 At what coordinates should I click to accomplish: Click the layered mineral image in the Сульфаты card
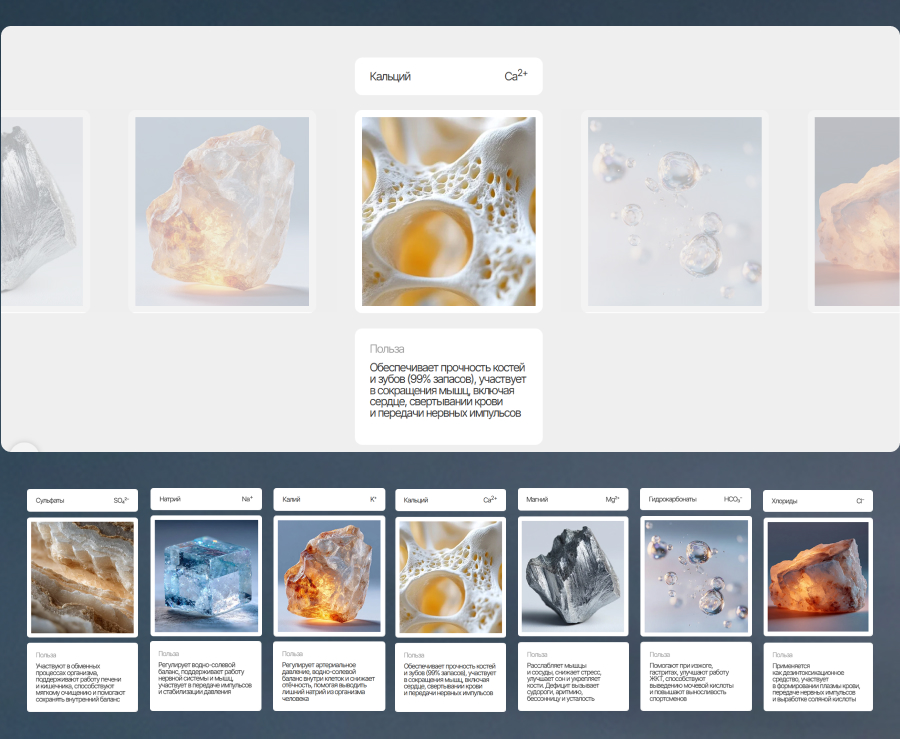(x=82, y=577)
